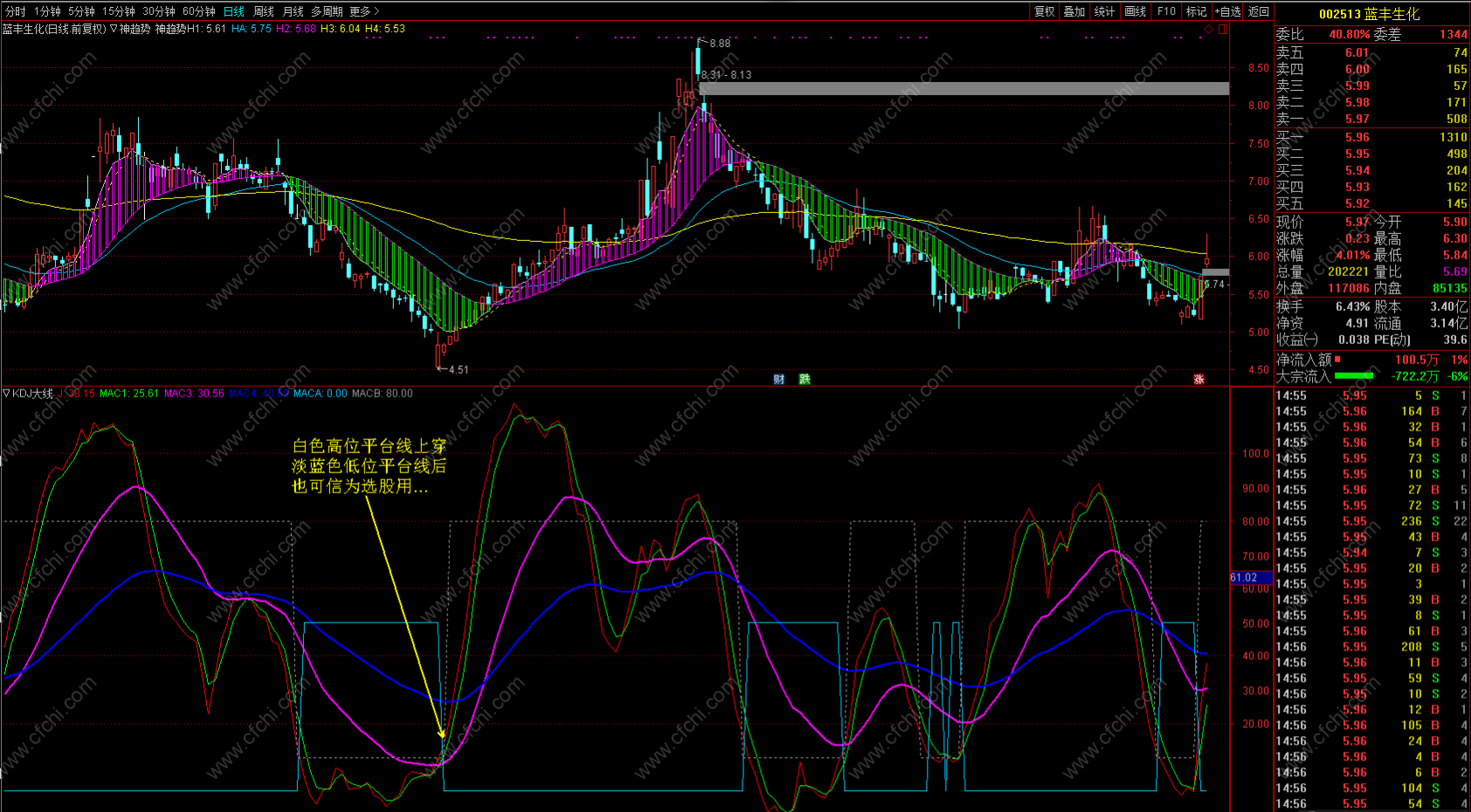Screen dimensions: 1471x812
Task: Toggle the 统计 statistics option
Action: click(1104, 11)
